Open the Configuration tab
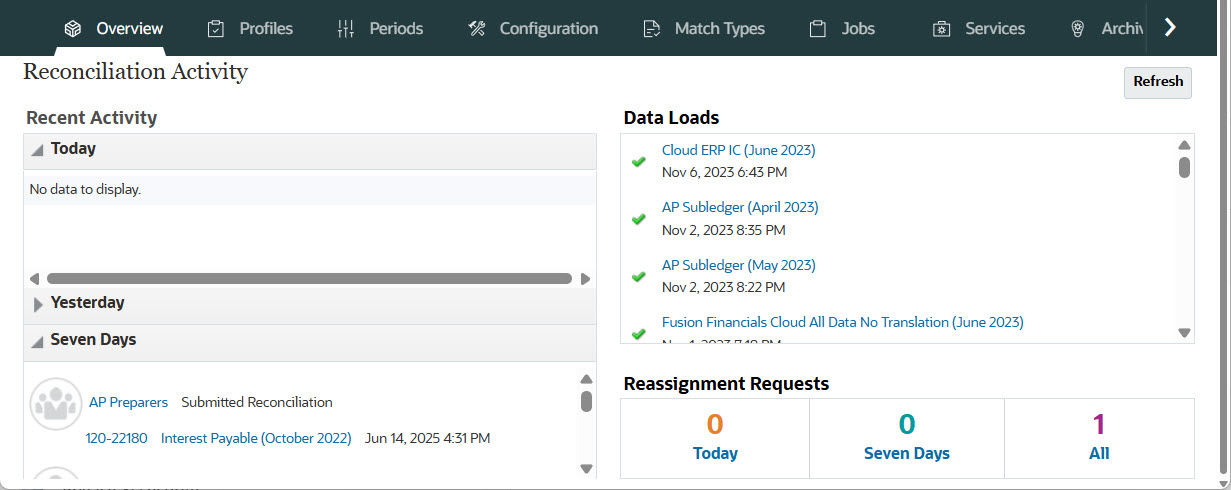The height and width of the screenshot is (490, 1231). pyautogui.click(x=548, y=29)
